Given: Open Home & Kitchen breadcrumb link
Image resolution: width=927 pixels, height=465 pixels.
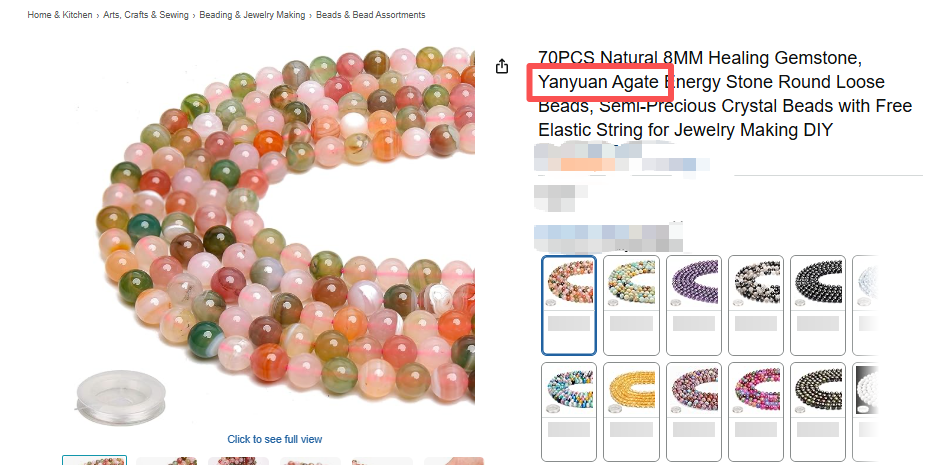Looking at the screenshot, I should coord(60,15).
